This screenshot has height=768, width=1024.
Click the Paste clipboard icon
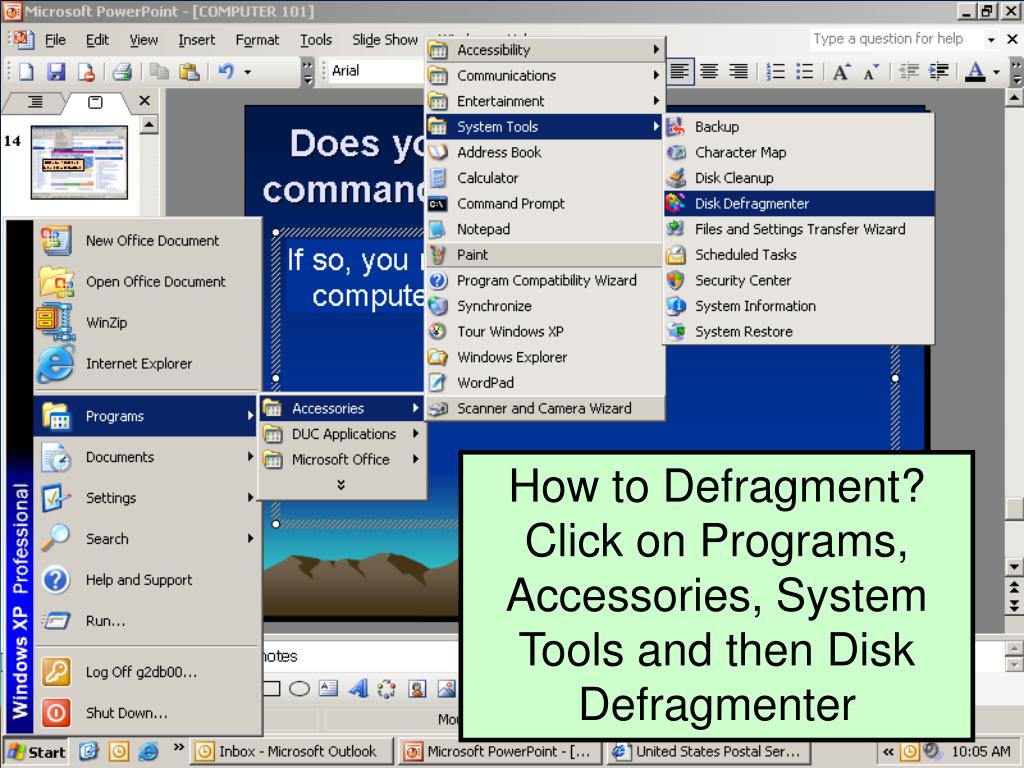189,71
